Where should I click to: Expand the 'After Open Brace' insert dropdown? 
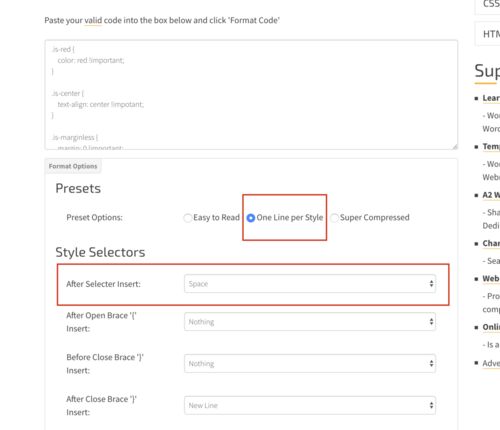pyautogui.click(x=310, y=322)
